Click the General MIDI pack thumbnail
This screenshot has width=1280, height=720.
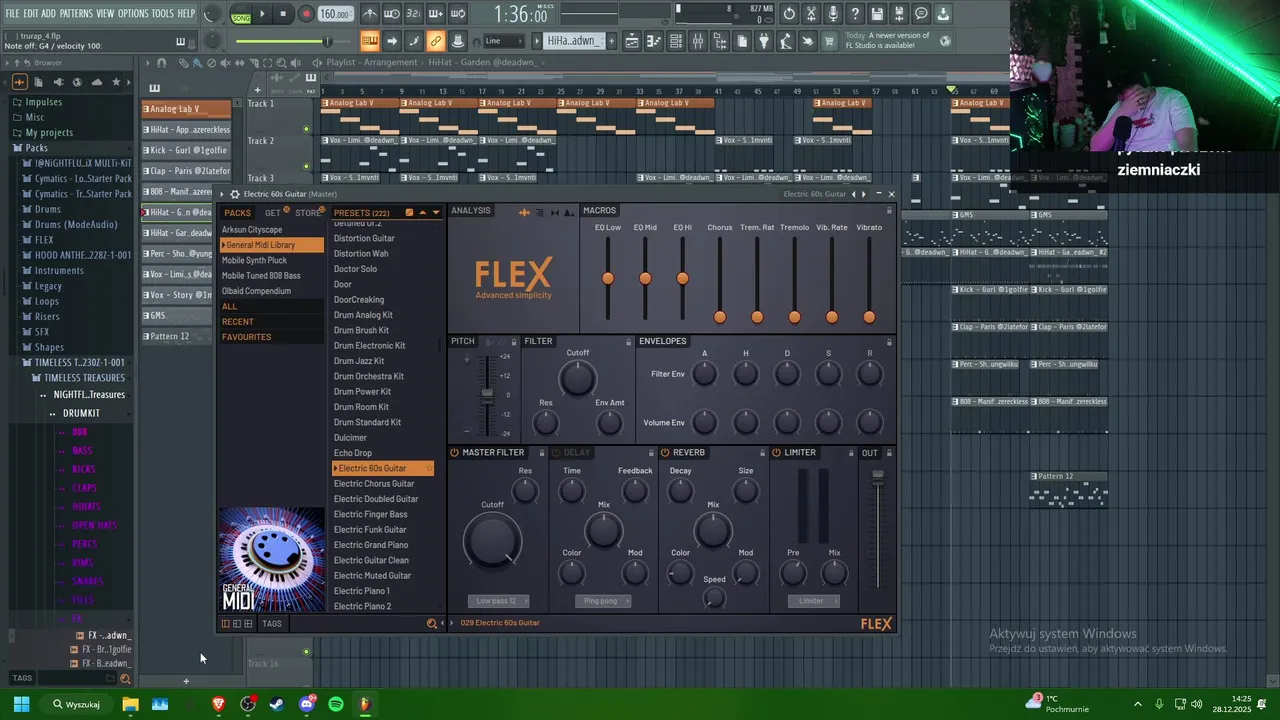(272, 560)
